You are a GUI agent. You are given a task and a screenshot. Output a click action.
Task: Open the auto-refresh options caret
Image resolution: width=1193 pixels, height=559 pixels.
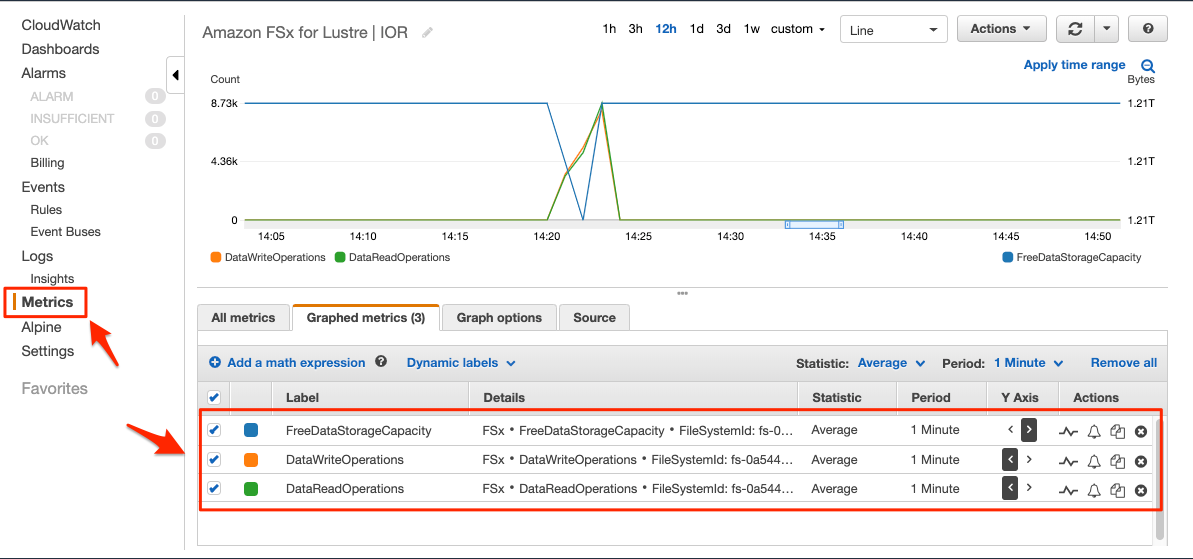(x=1106, y=29)
